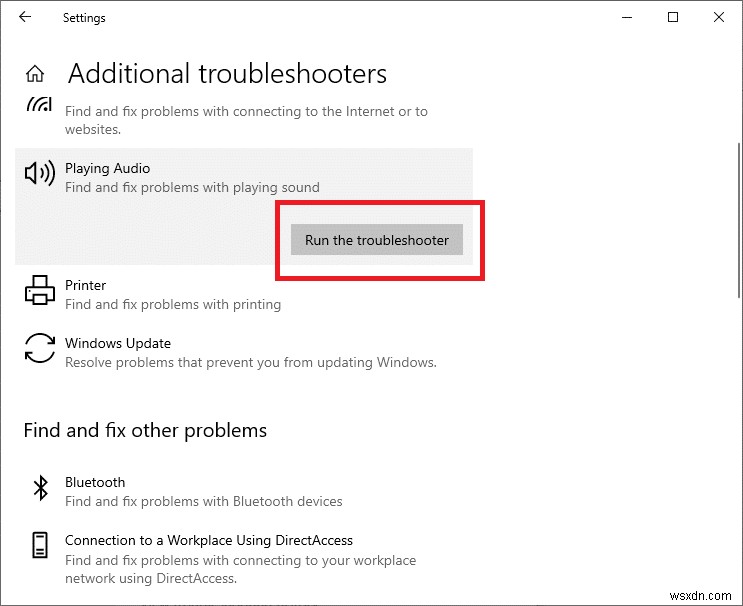This screenshot has width=743, height=606.
Task: Click 'Find and fix problems with Bluetooth devices'
Action: (x=204, y=501)
